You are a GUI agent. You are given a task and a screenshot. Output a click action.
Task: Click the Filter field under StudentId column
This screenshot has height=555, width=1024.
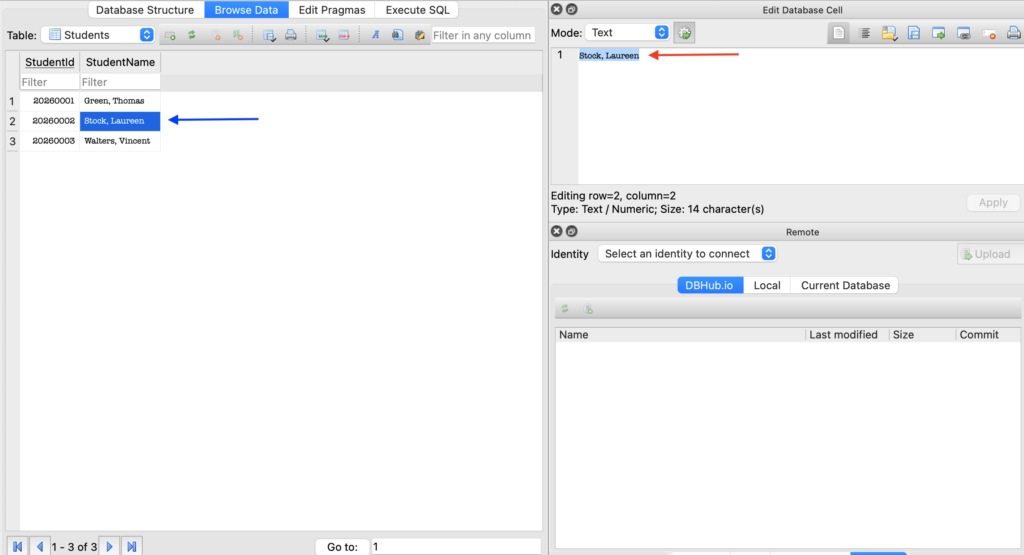[49, 82]
